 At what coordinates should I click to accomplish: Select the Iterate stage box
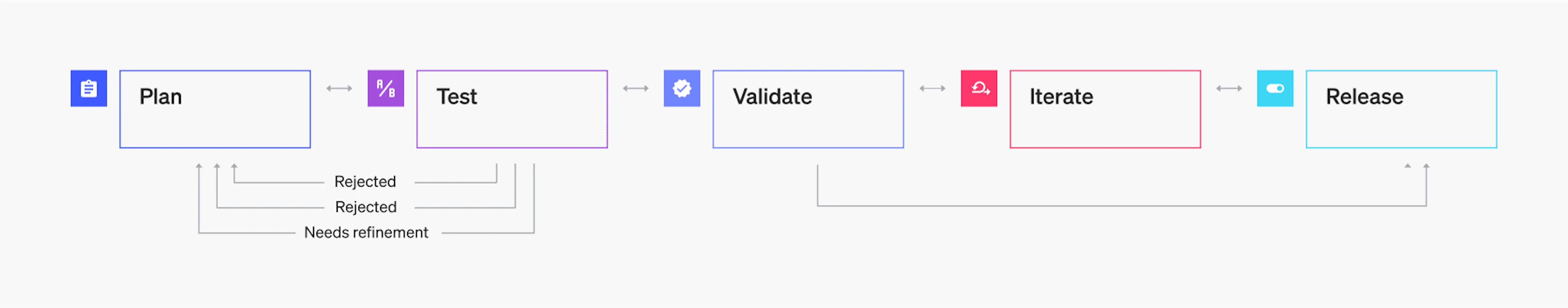point(1105,122)
